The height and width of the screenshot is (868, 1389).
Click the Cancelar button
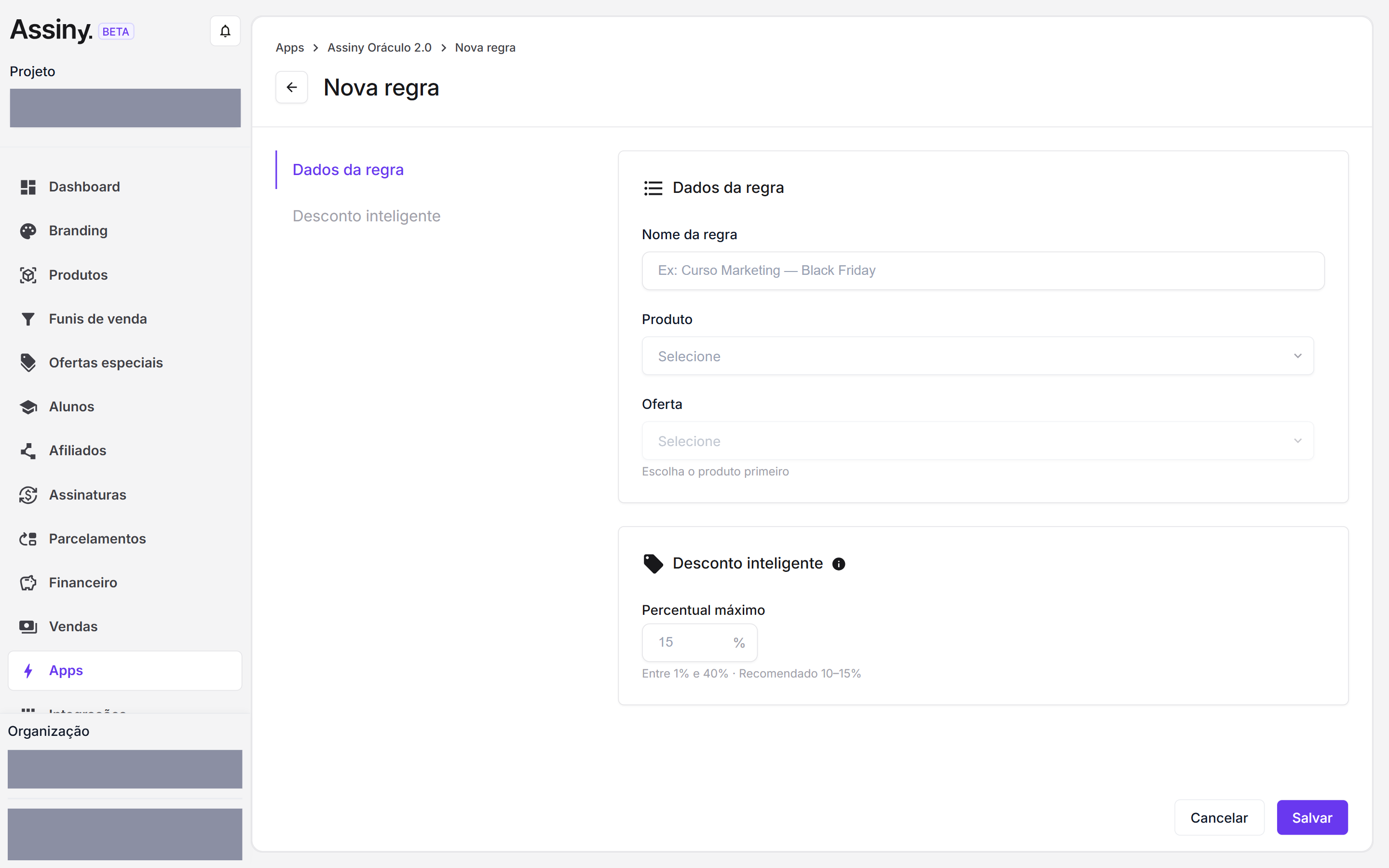coord(1219,817)
